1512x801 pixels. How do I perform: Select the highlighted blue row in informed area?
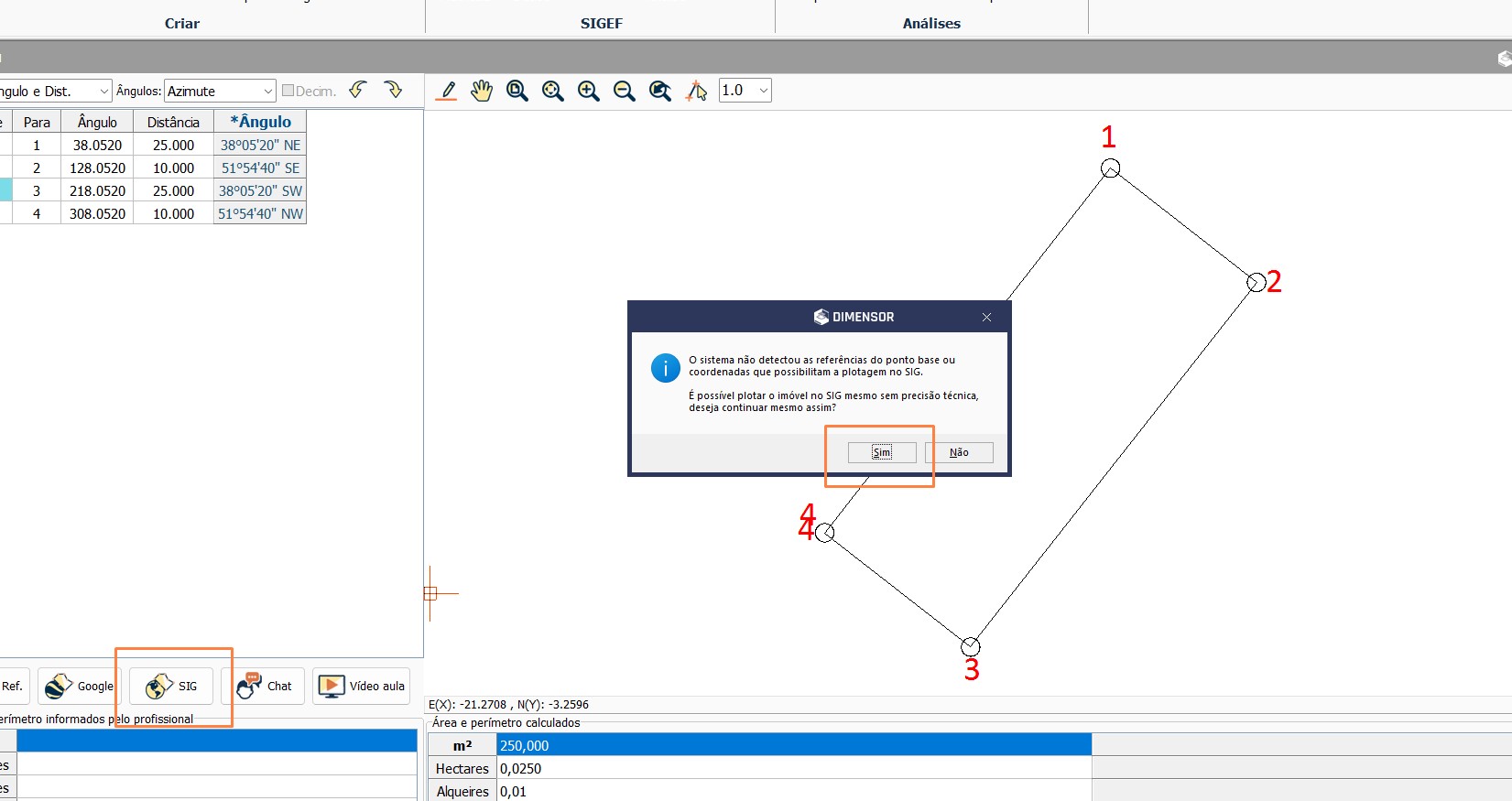tap(217, 741)
